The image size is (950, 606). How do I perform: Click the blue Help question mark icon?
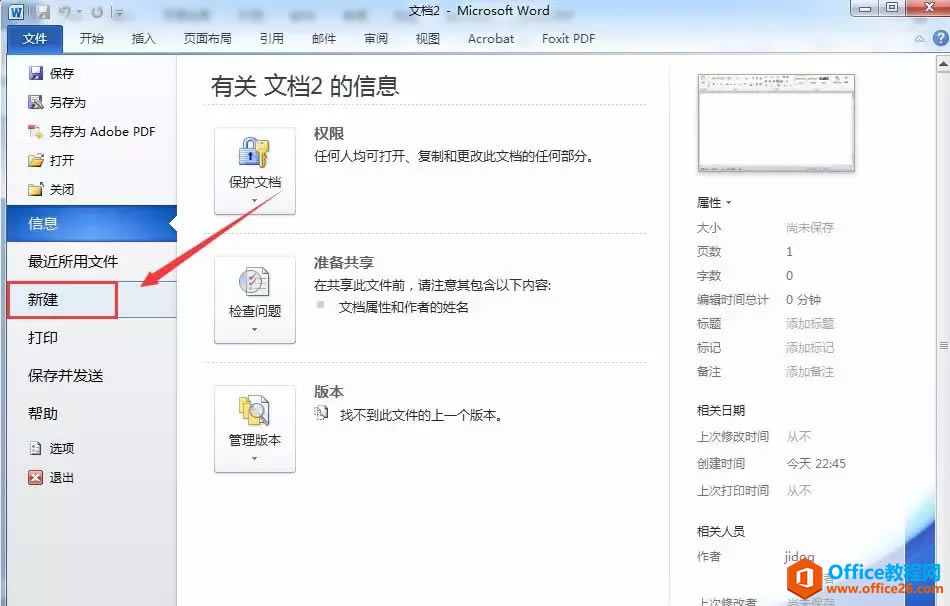point(940,39)
